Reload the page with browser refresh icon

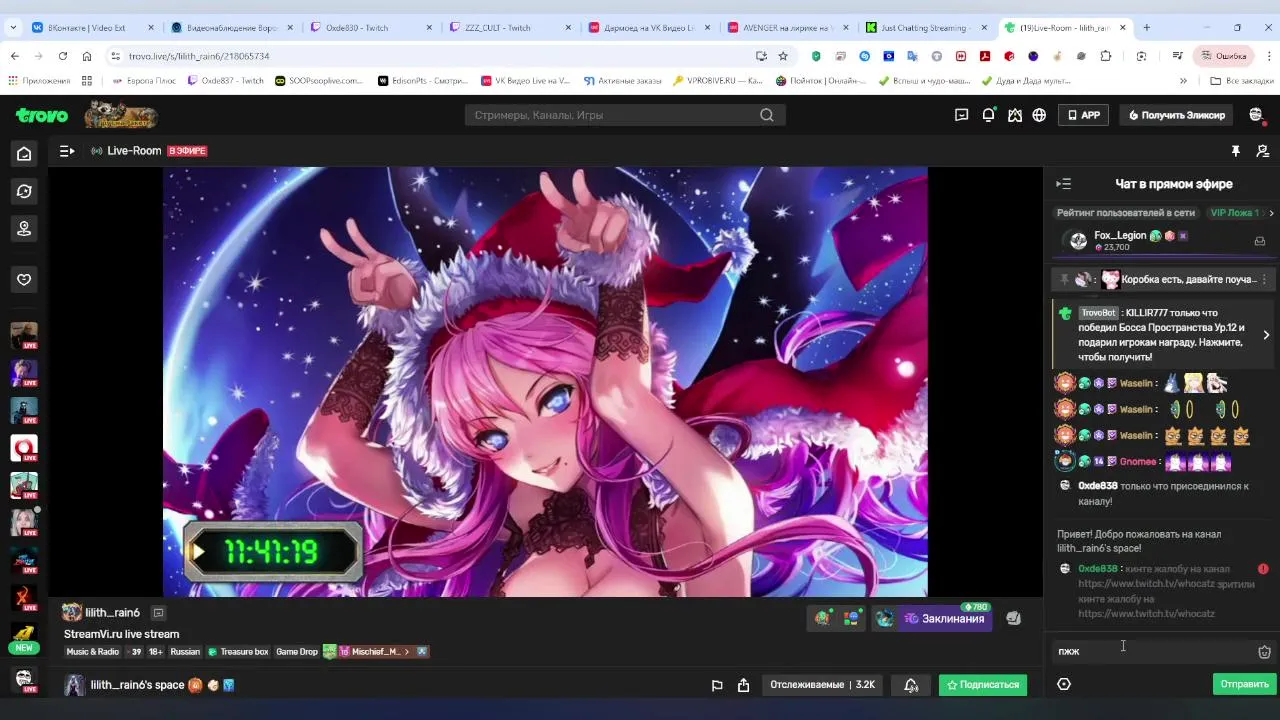[x=63, y=56]
